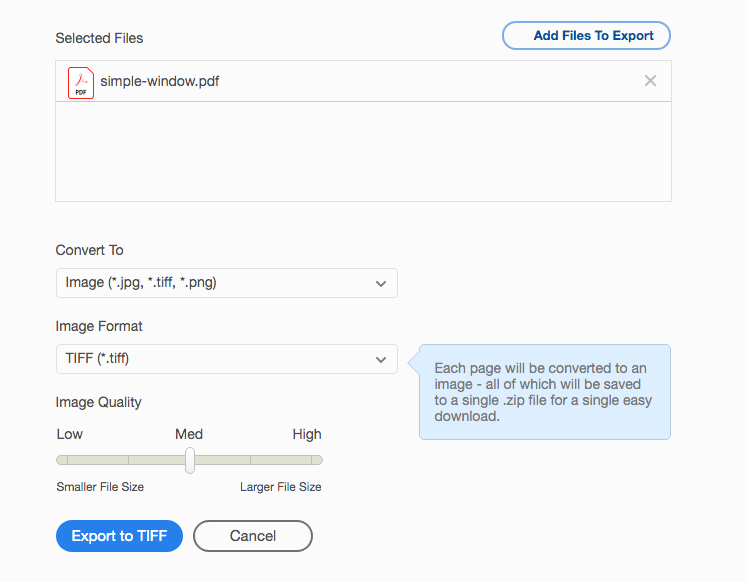Click the Image Format chevron arrow

381,359
